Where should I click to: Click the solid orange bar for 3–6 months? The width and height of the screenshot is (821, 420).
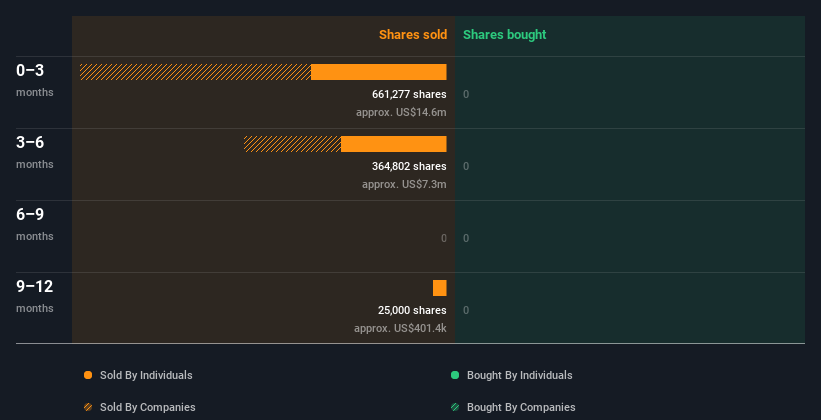click(394, 144)
